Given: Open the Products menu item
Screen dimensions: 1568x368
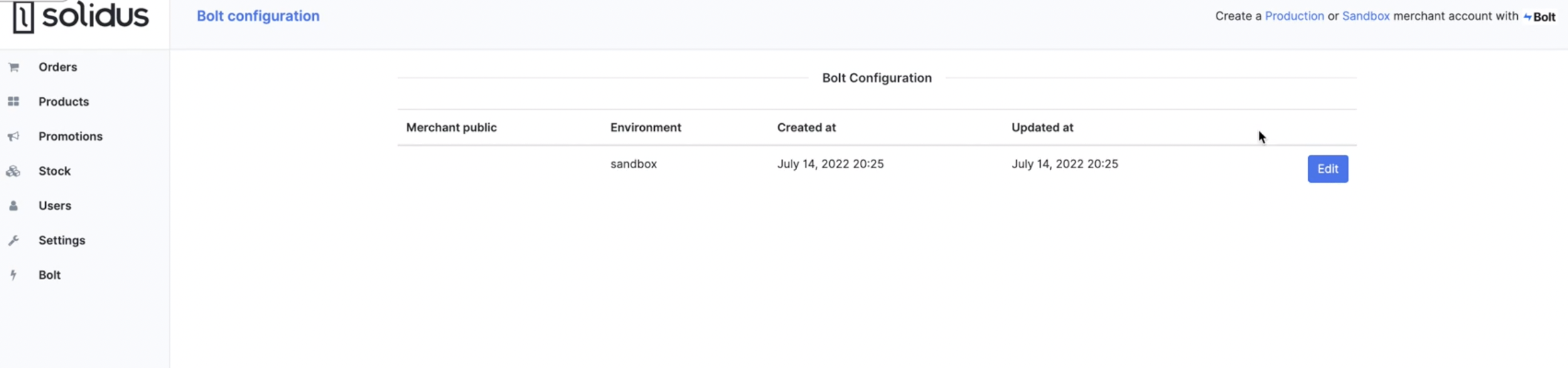Looking at the screenshot, I should [63, 102].
